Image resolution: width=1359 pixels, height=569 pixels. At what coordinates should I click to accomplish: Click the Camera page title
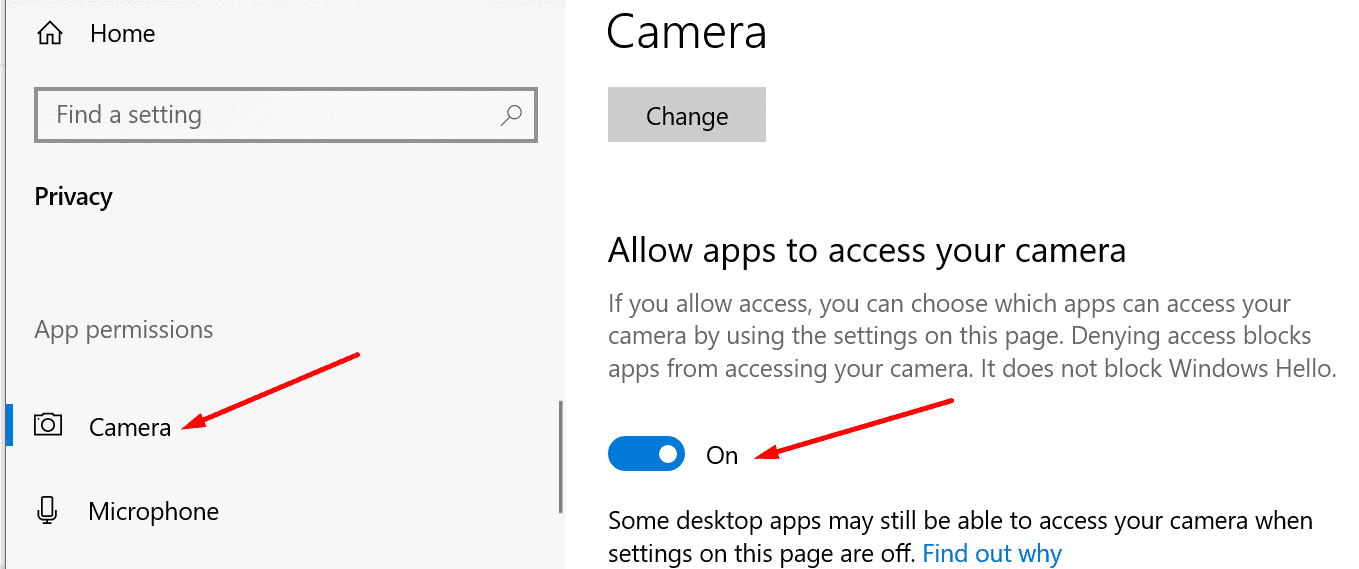687,31
